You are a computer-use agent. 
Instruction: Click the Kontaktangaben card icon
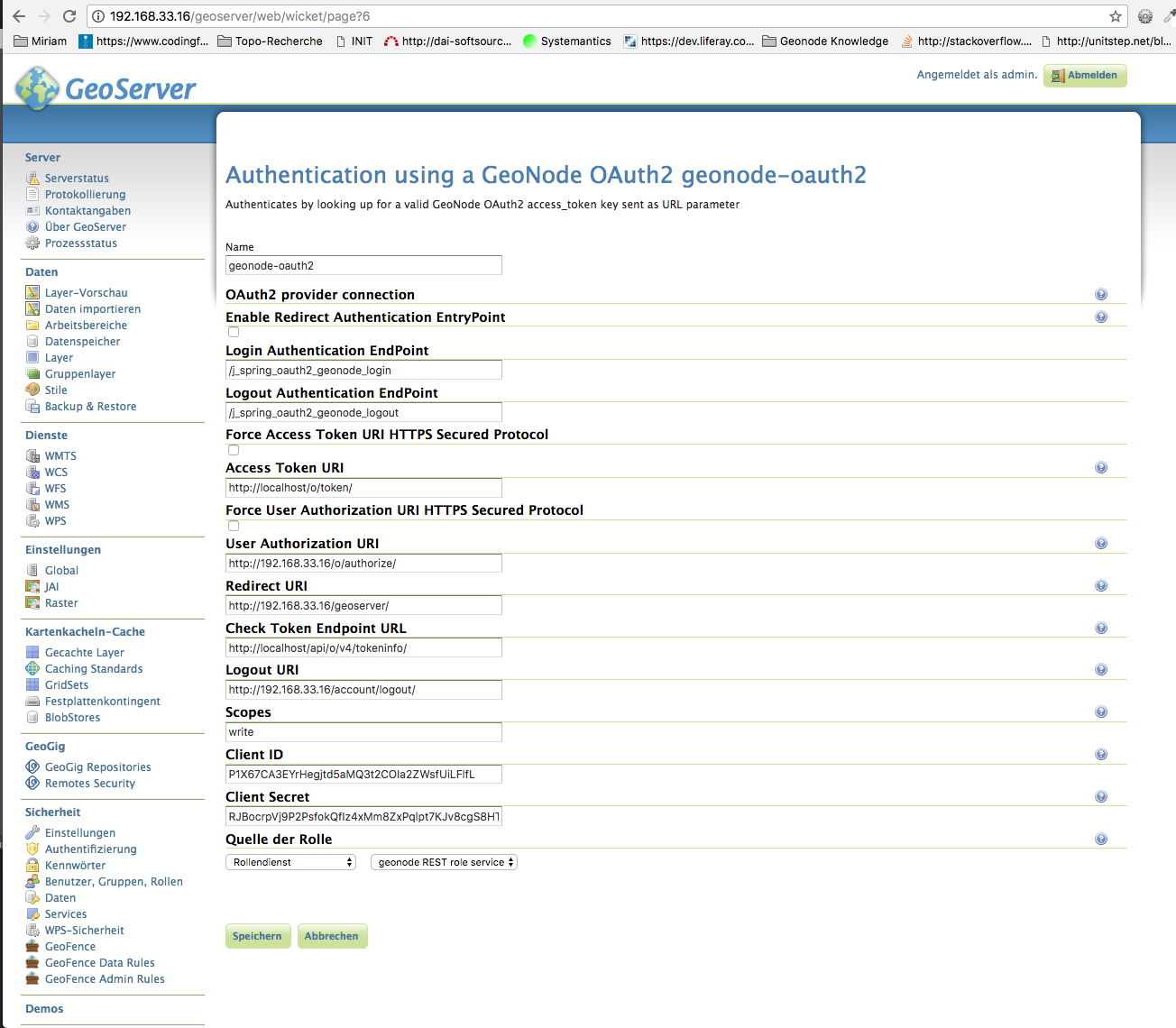[x=32, y=211]
